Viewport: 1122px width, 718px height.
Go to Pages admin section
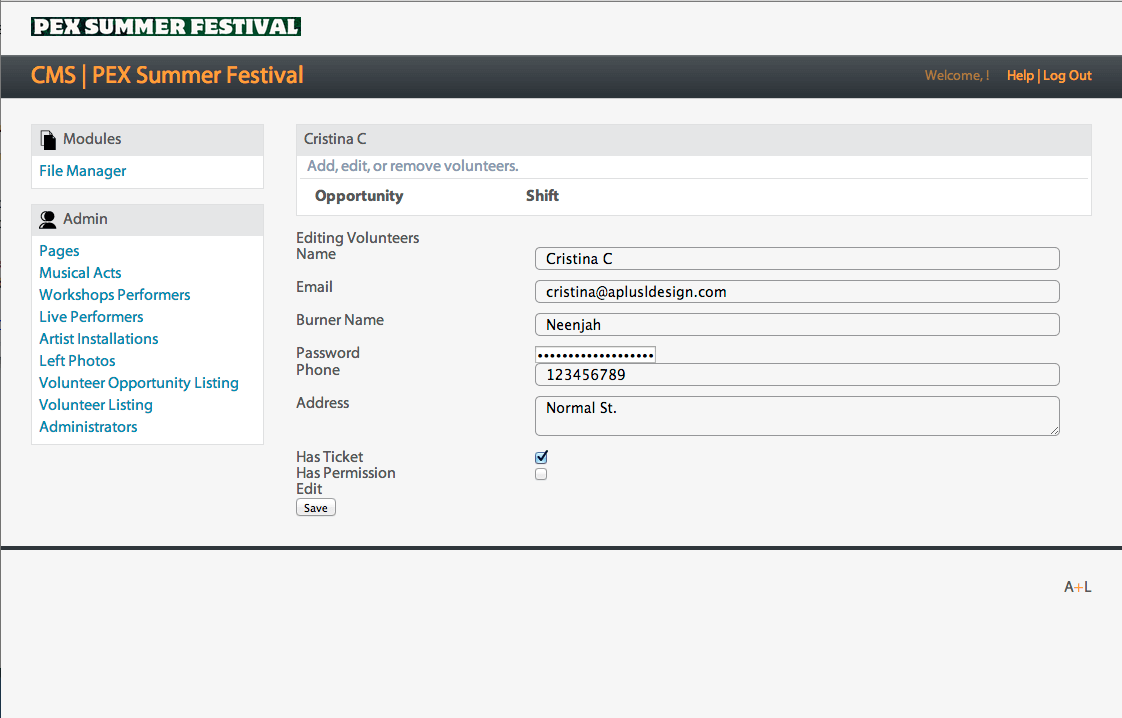[x=59, y=251]
